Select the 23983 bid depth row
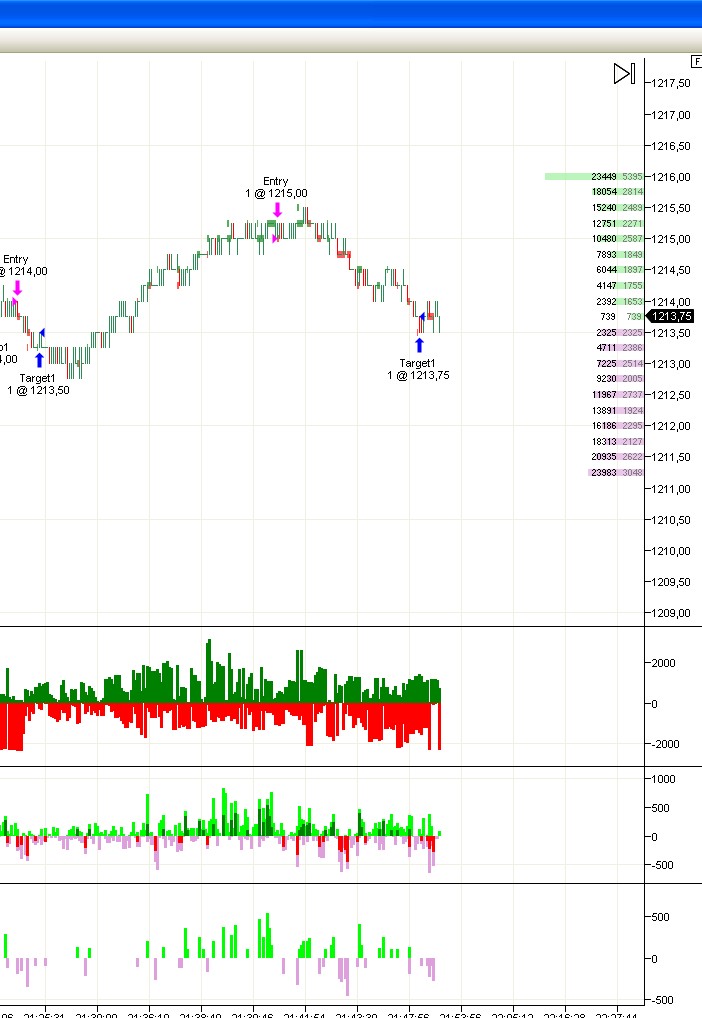Image resolution: width=702 pixels, height=1018 pixels. (616, 473)
